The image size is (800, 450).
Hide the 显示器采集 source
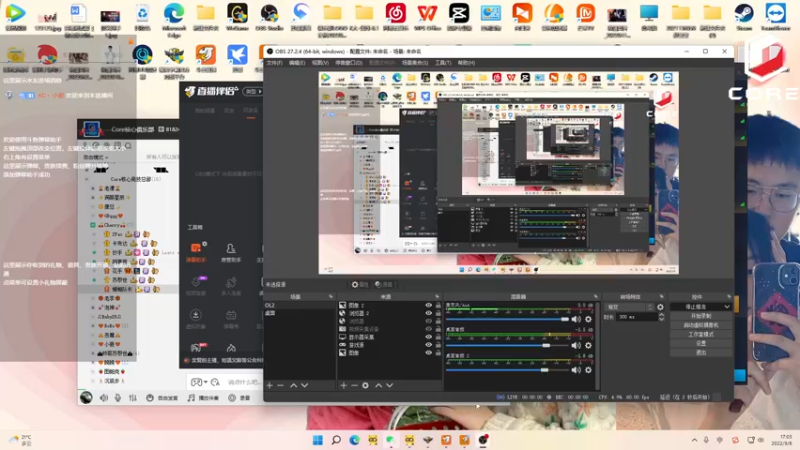click(429, 337)
